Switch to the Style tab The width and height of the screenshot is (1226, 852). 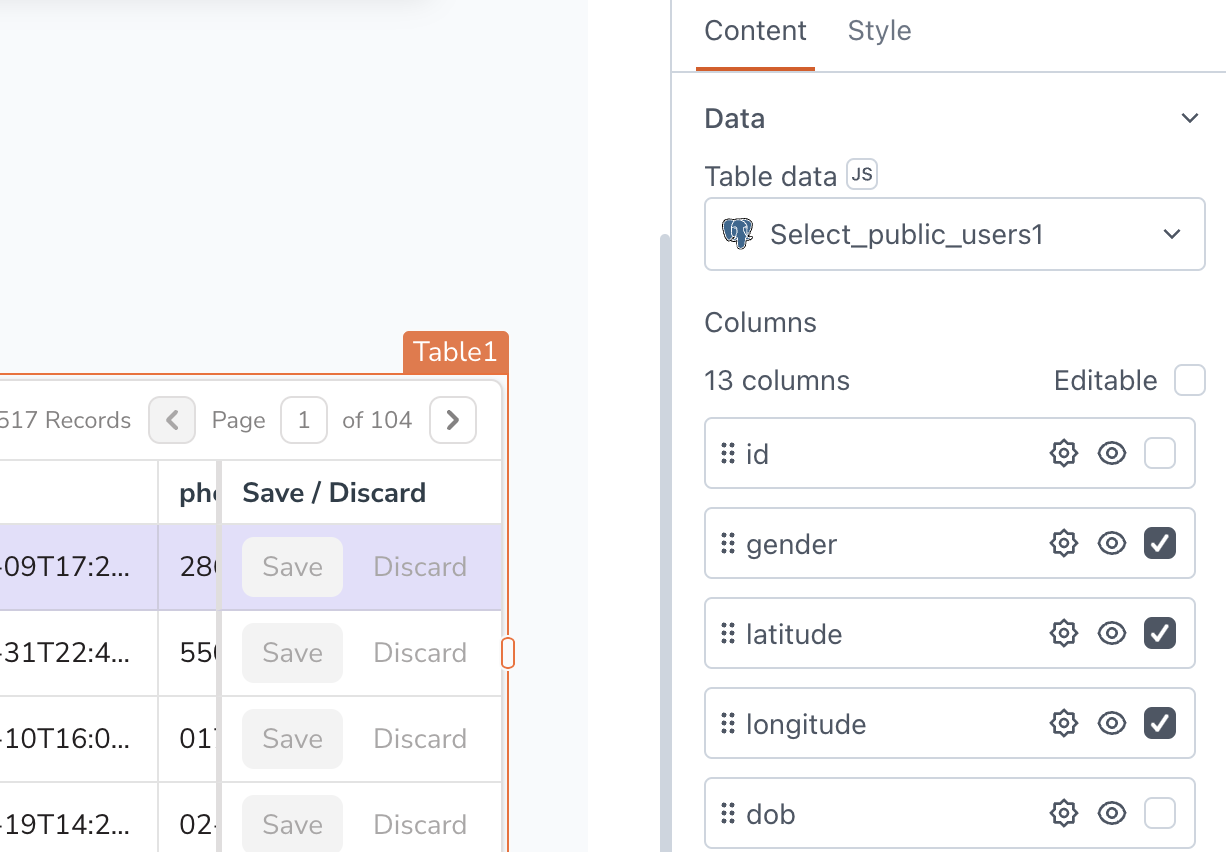pos(879,31)
